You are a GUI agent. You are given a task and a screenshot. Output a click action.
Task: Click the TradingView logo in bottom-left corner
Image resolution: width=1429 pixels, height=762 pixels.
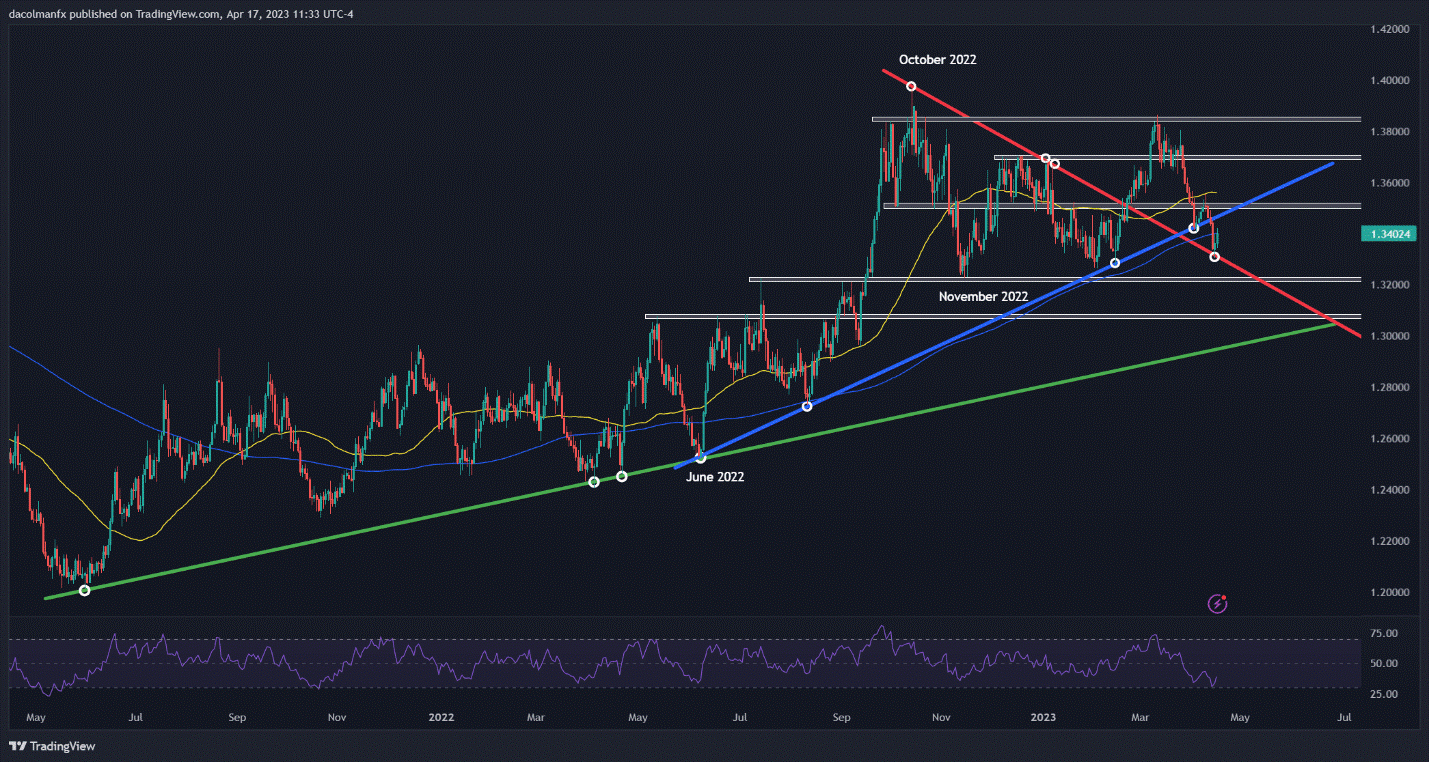tap(51, 746)
